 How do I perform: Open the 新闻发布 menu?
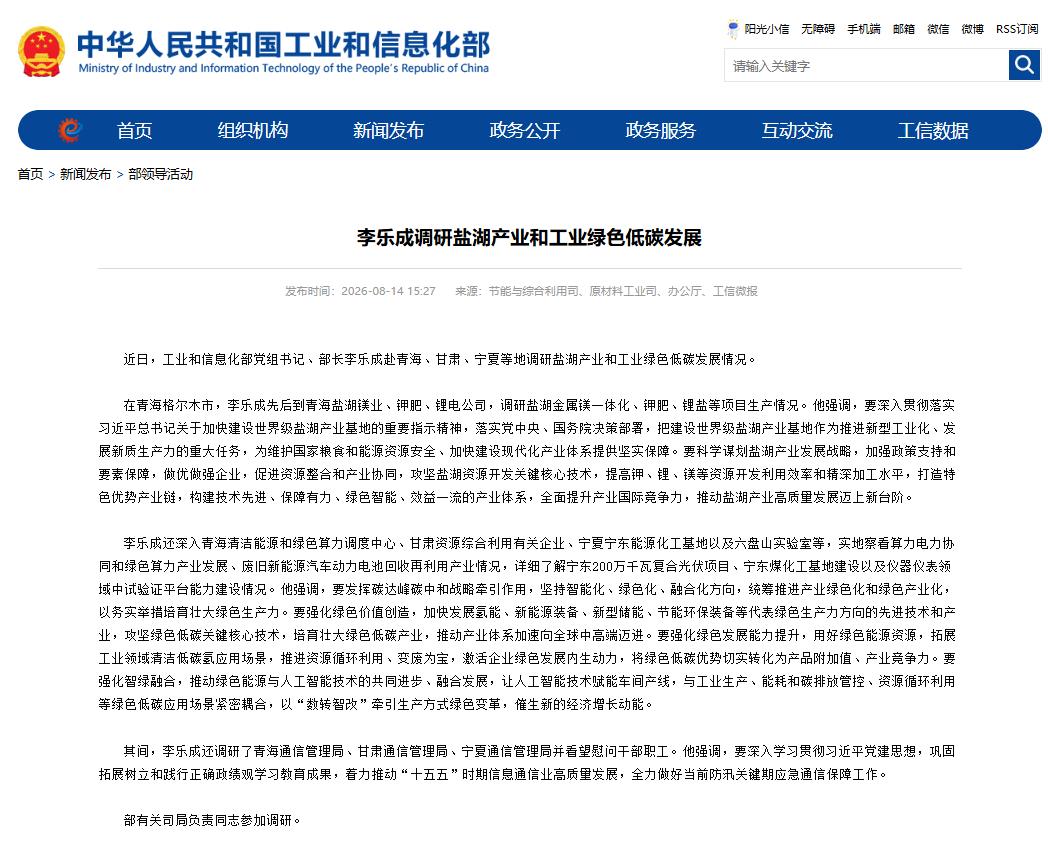point(388,130)
